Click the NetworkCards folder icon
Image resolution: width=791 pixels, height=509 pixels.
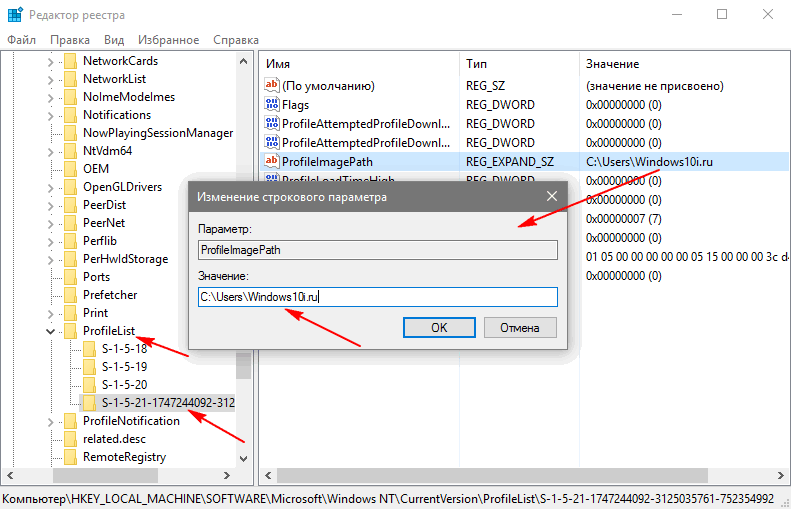[70, 61]
